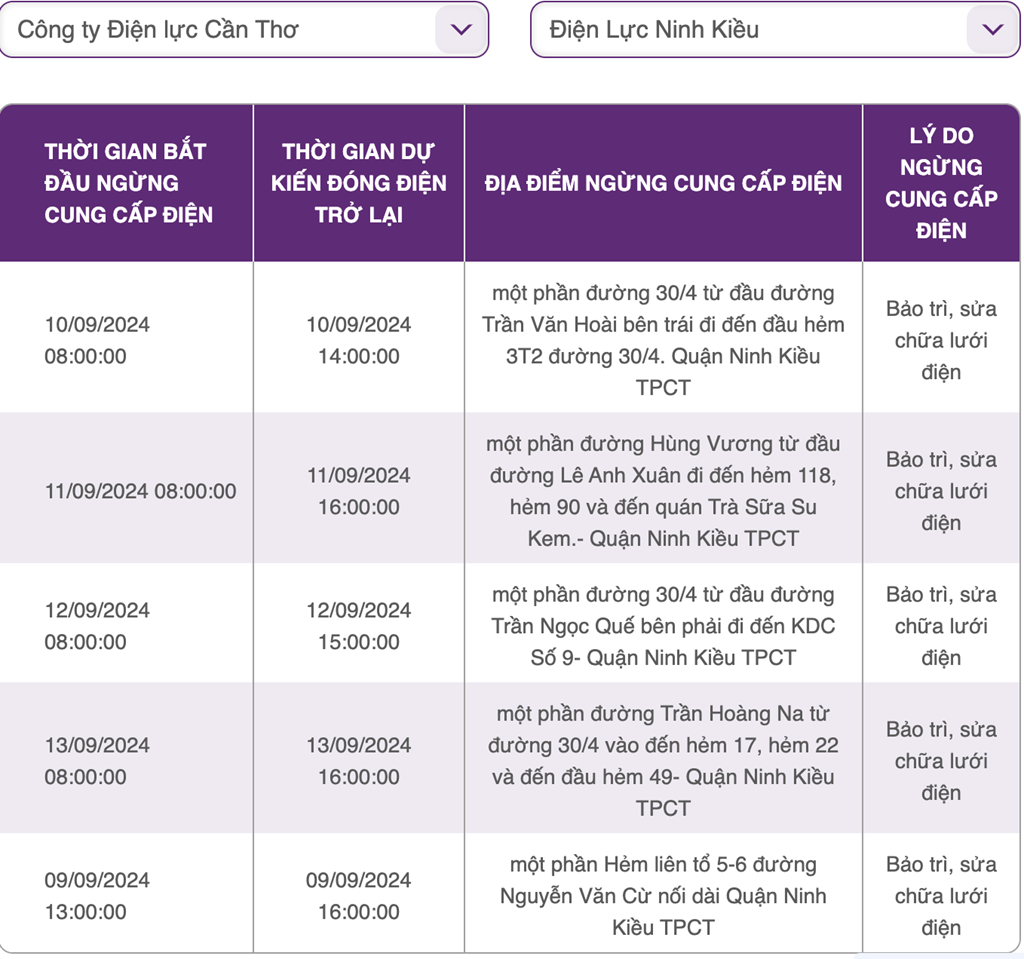Click the 12/09/2024 15:00:00 restore time
This screenshot has height=959, width=1024.
coord(359,626)
